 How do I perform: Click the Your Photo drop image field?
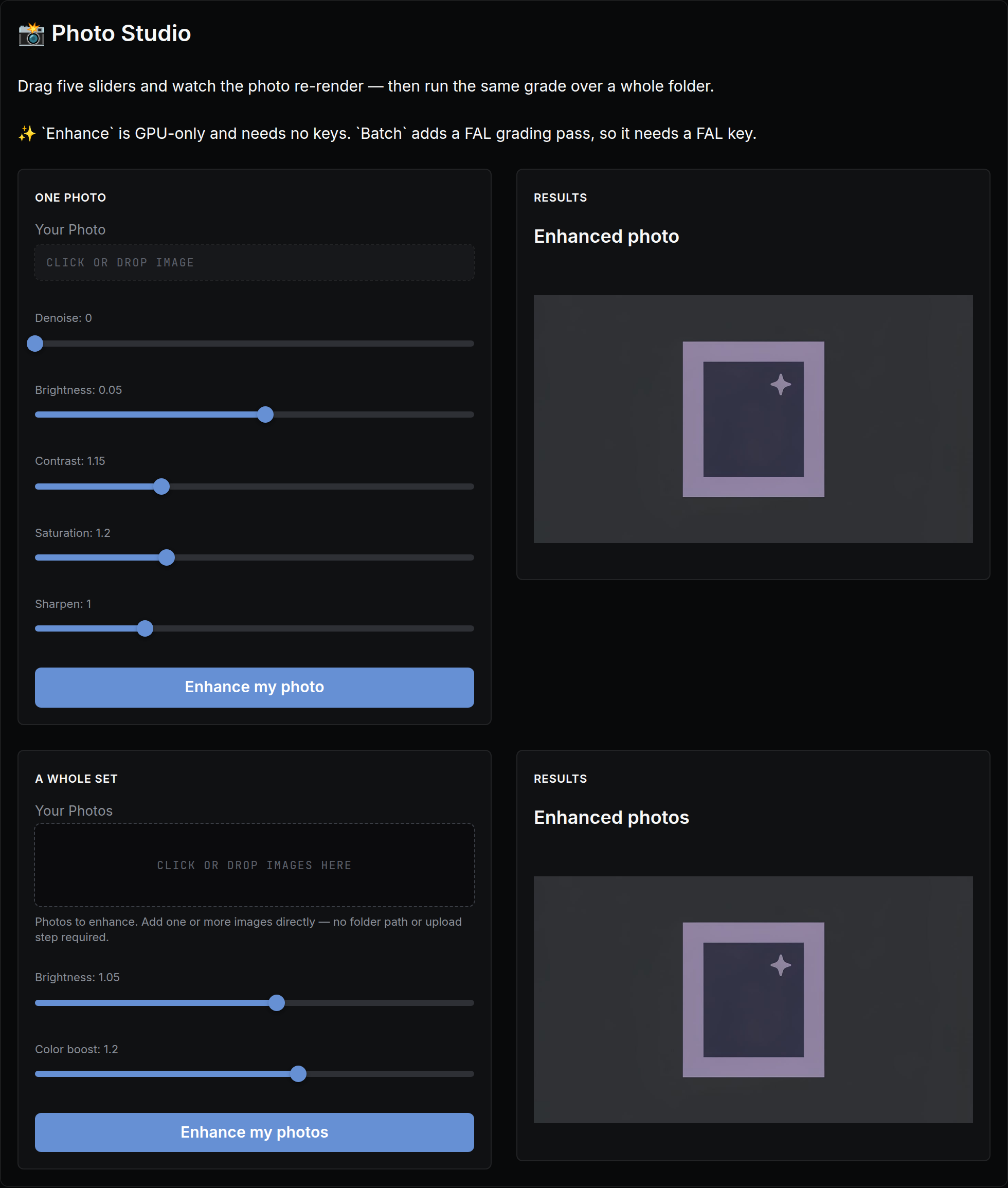point(254,262)
